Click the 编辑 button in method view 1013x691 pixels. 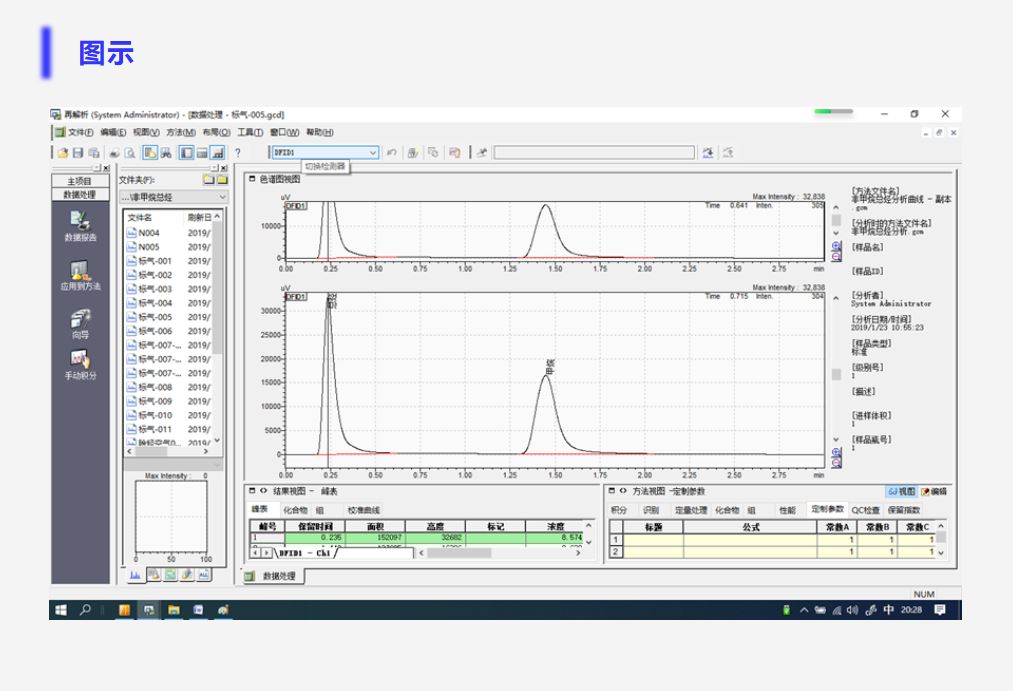click(x=934, y=491)
